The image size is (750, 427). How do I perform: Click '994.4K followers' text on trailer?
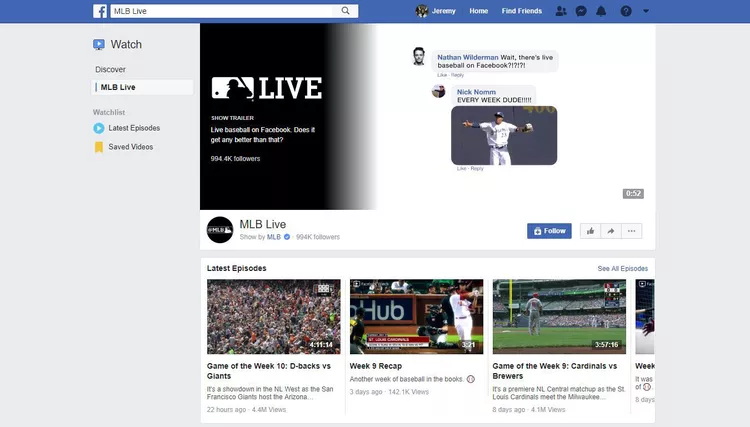click(235, 159)
